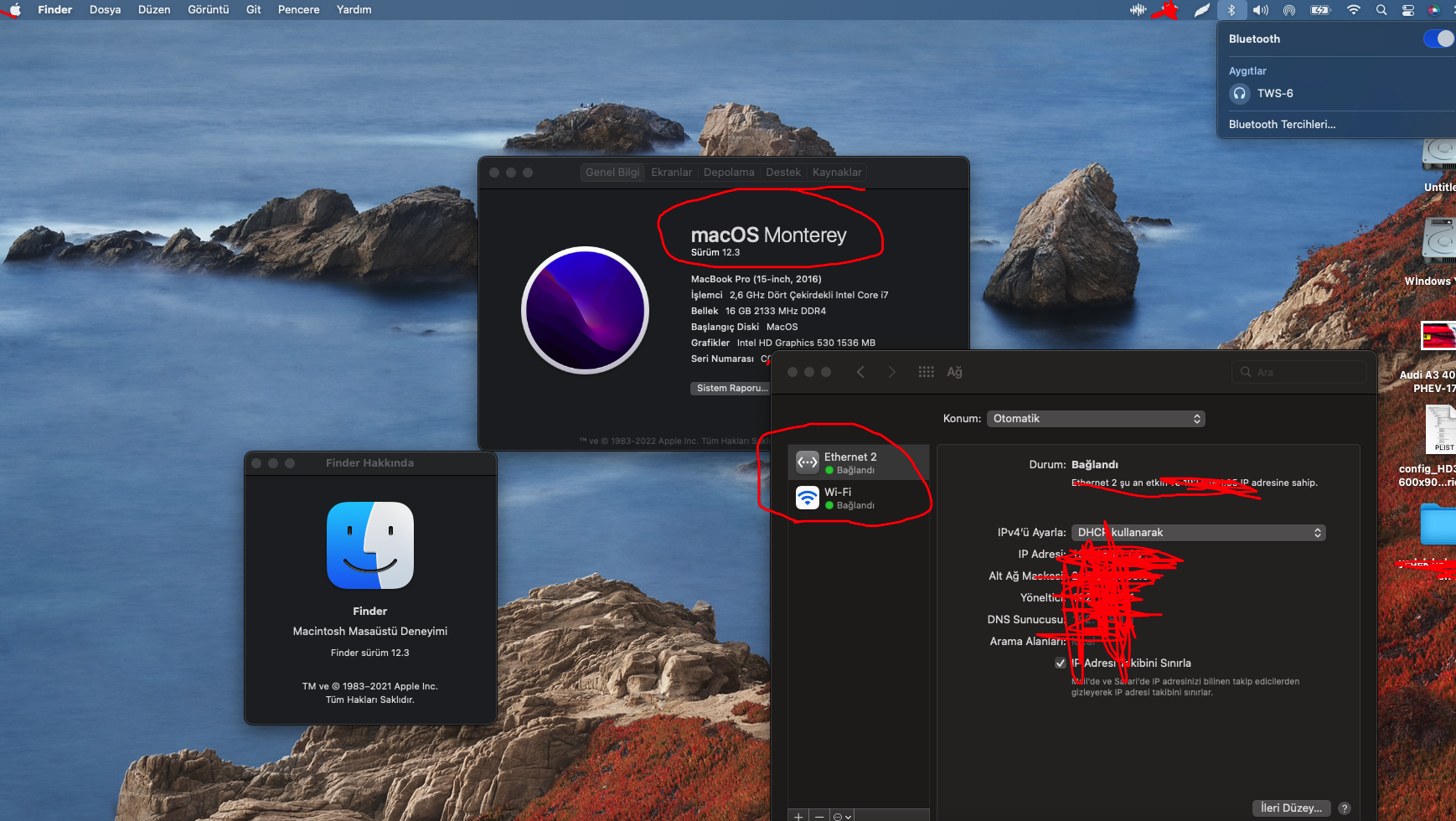Click the Finder sürüm 12.3 text
Screen dimensions: 1456x821
pyautogui.click(x=370, y=653)
